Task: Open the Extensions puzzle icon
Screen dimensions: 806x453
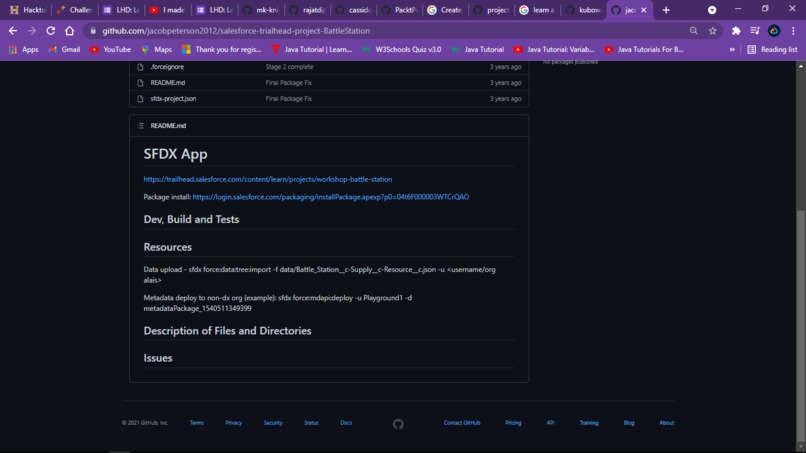Action: pos(736,31)
